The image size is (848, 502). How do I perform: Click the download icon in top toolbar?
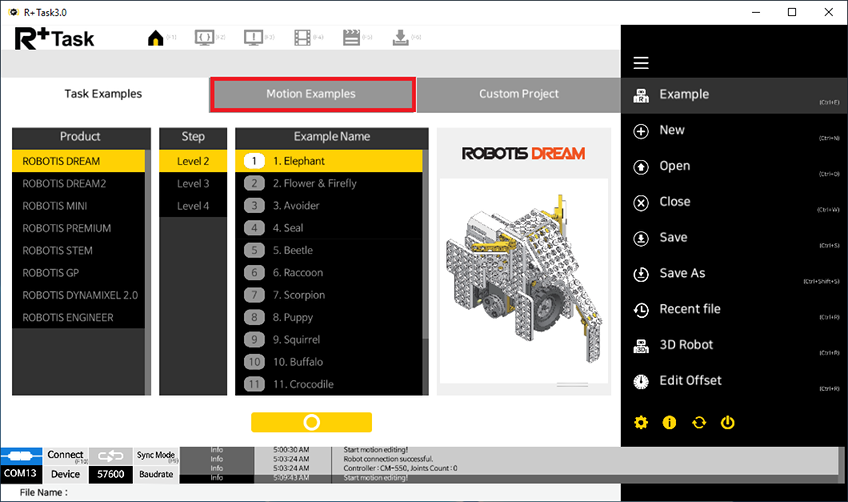coord(400,38)
